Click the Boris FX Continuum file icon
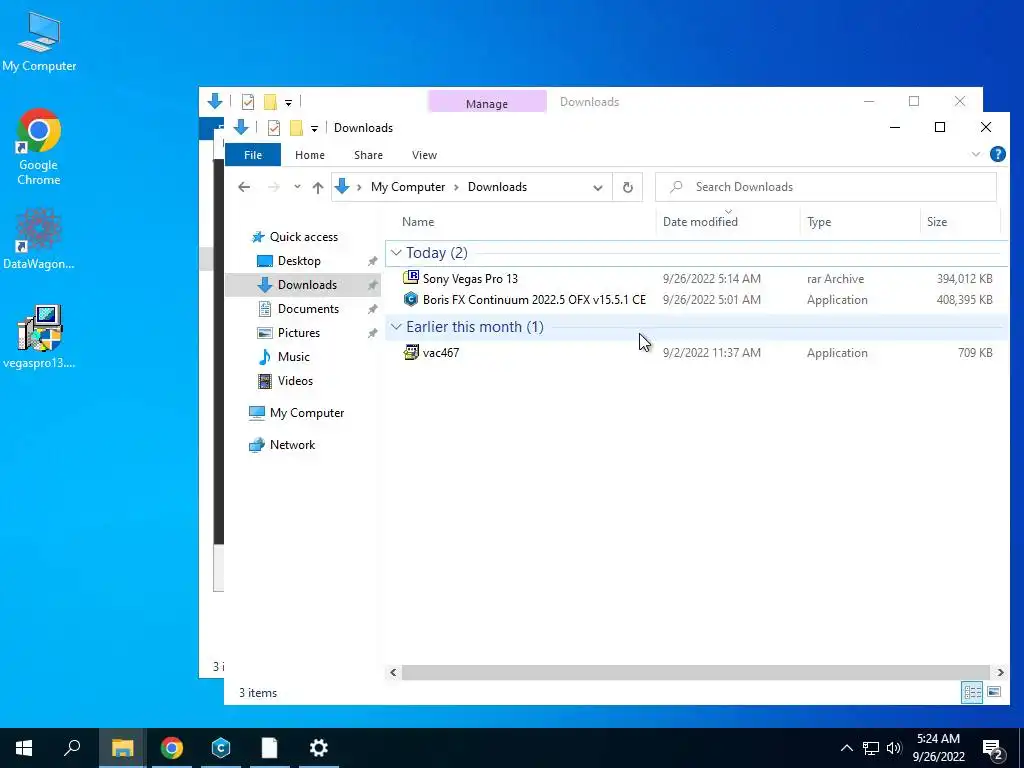Screen dimensions: 1024x768 pyautogui.click(x=411, y=300)
